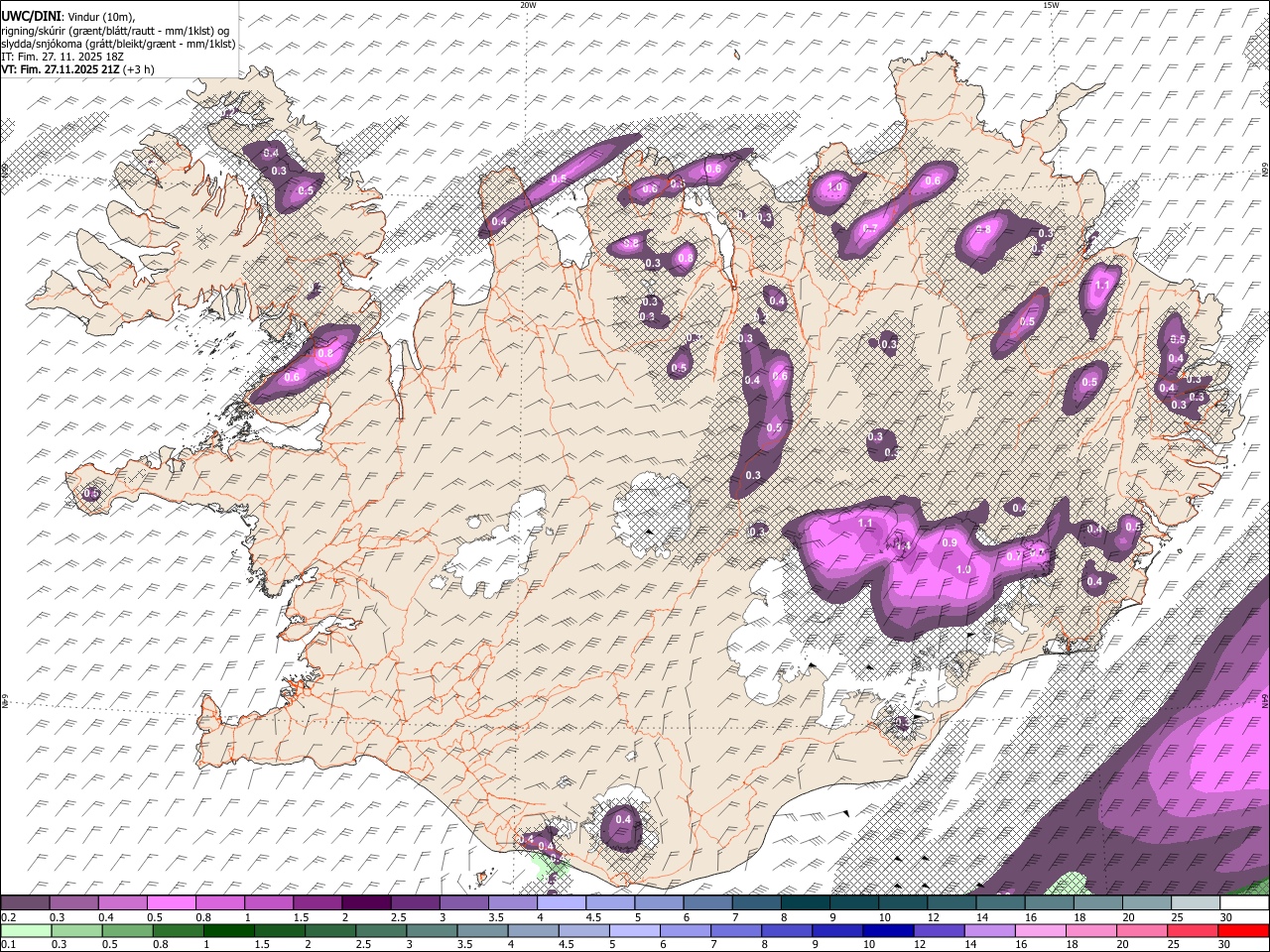The height and width of the screenshot is (952, 1270).
Task: Click the red 25 swatch in lower legend row
Action: 1192,930
